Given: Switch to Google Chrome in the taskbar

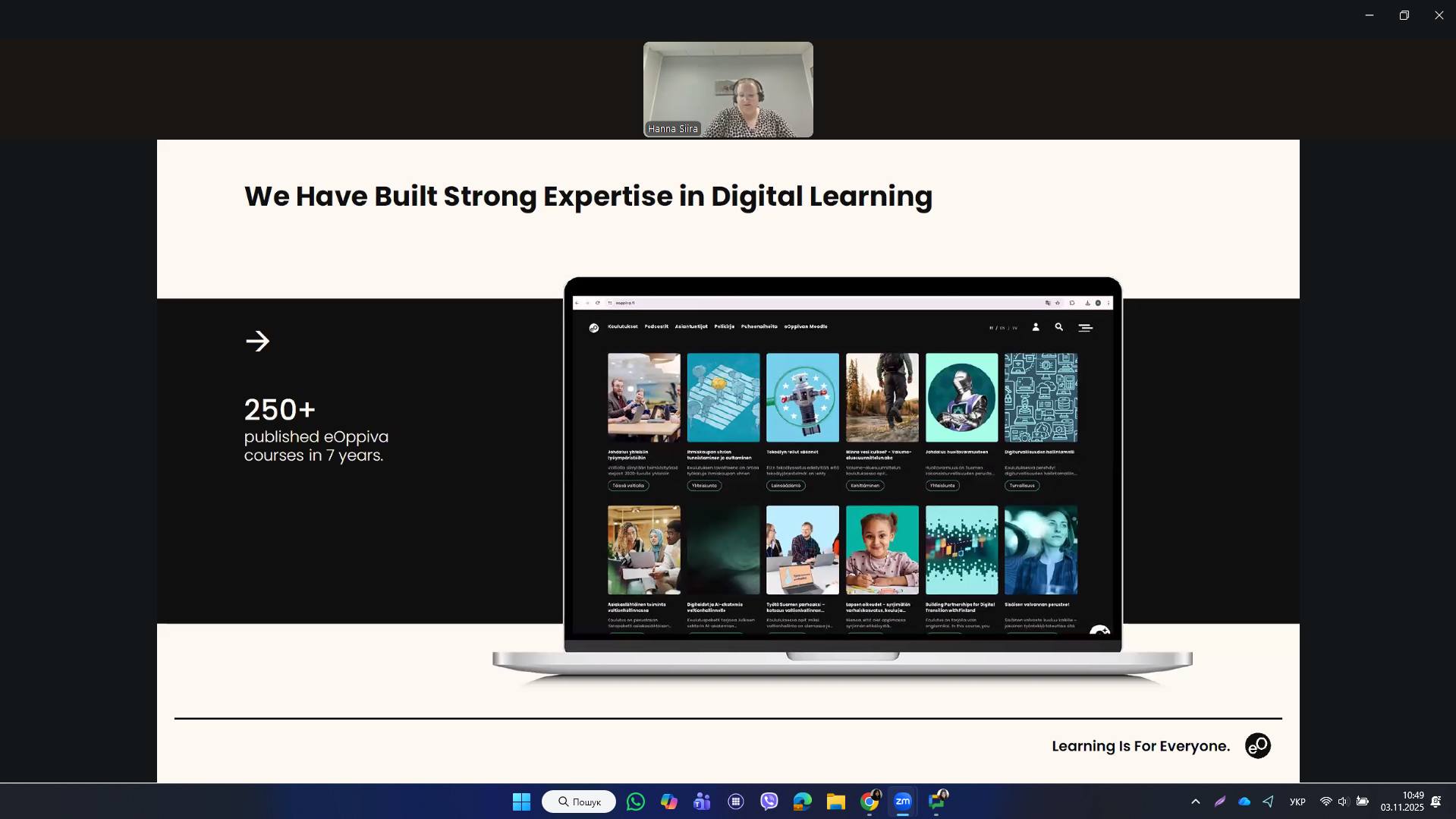Looking at the screenshot, I should (870, 802).
